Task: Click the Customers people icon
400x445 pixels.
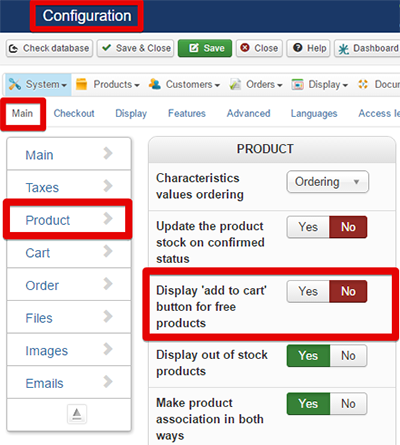Action: 155,84
